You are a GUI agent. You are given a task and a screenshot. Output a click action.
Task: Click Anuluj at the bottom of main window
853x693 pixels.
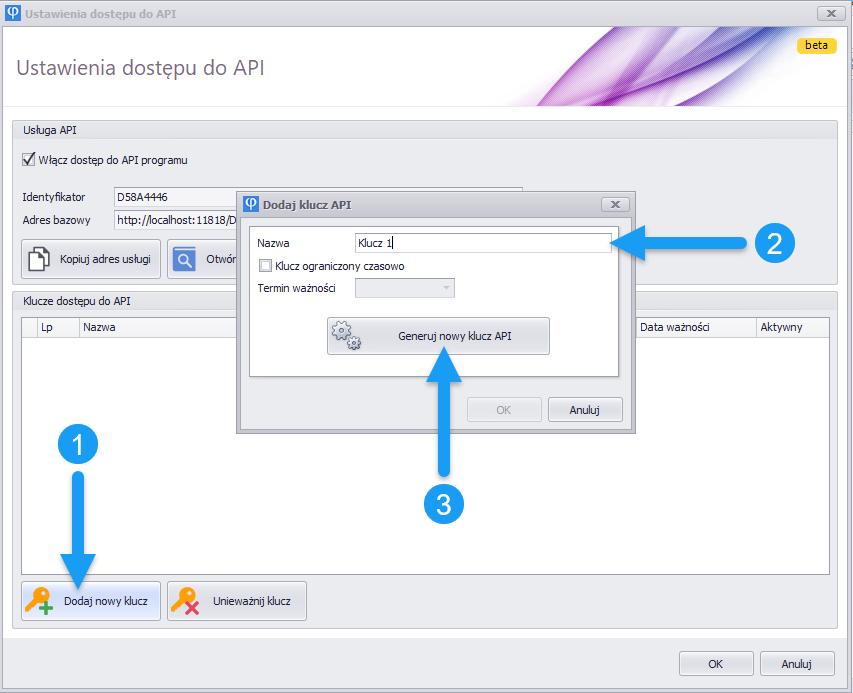pyautogui.click(x=796, y=663)
